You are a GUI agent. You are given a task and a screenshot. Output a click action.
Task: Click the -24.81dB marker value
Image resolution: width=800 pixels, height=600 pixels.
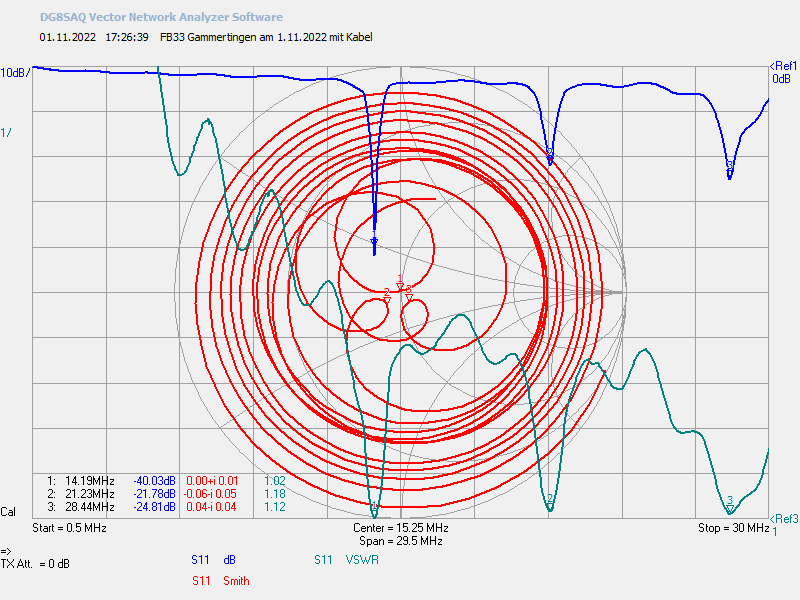click(154, 507)
